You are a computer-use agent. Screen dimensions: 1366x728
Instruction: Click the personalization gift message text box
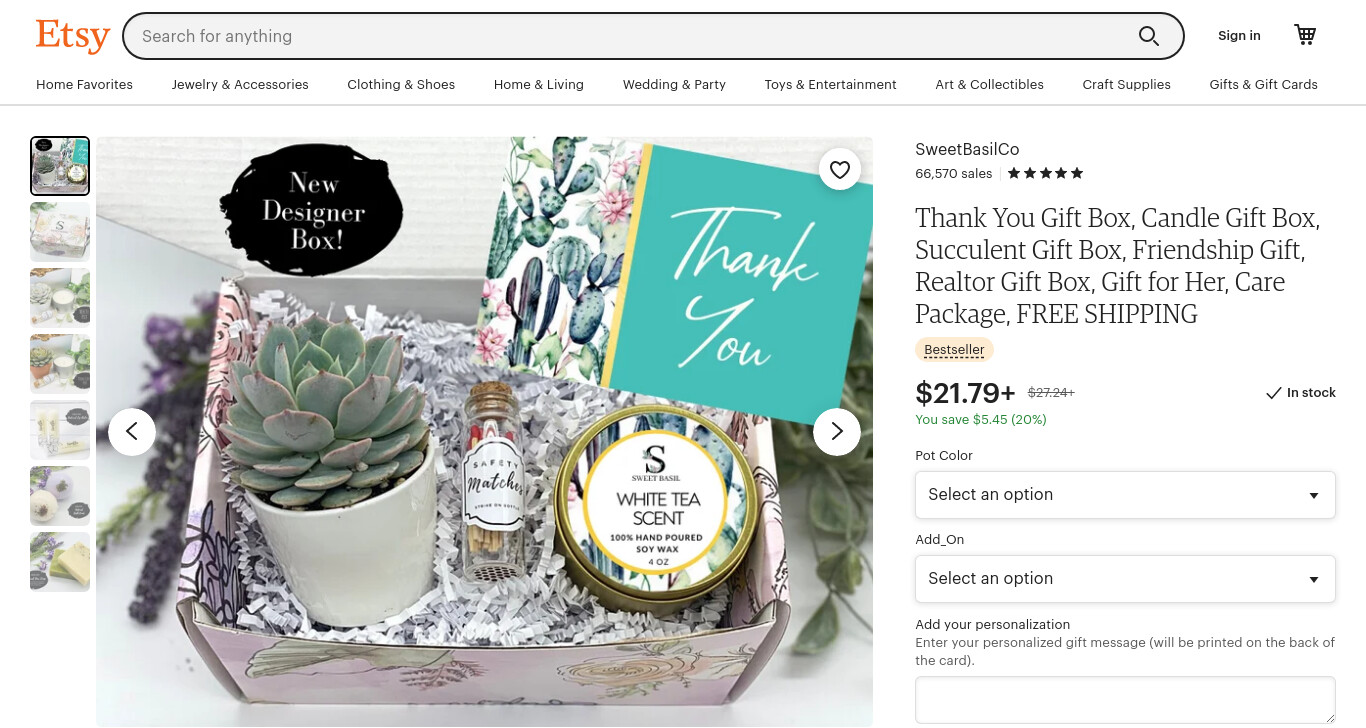[x=1125, y=700]
